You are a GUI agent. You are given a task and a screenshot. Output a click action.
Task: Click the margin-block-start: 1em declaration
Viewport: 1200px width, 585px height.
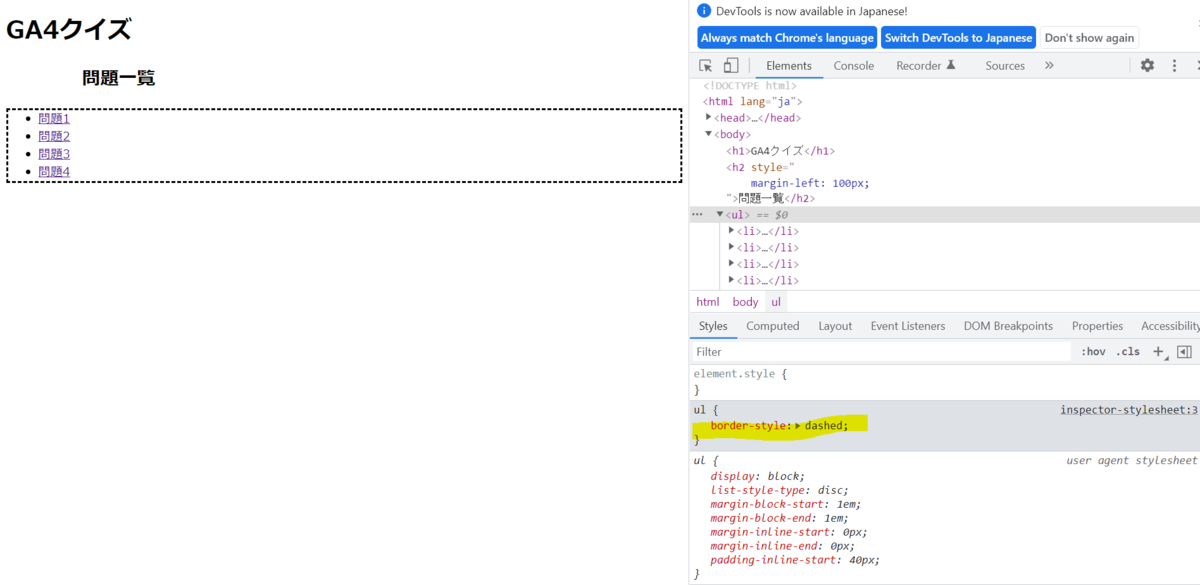785,504
